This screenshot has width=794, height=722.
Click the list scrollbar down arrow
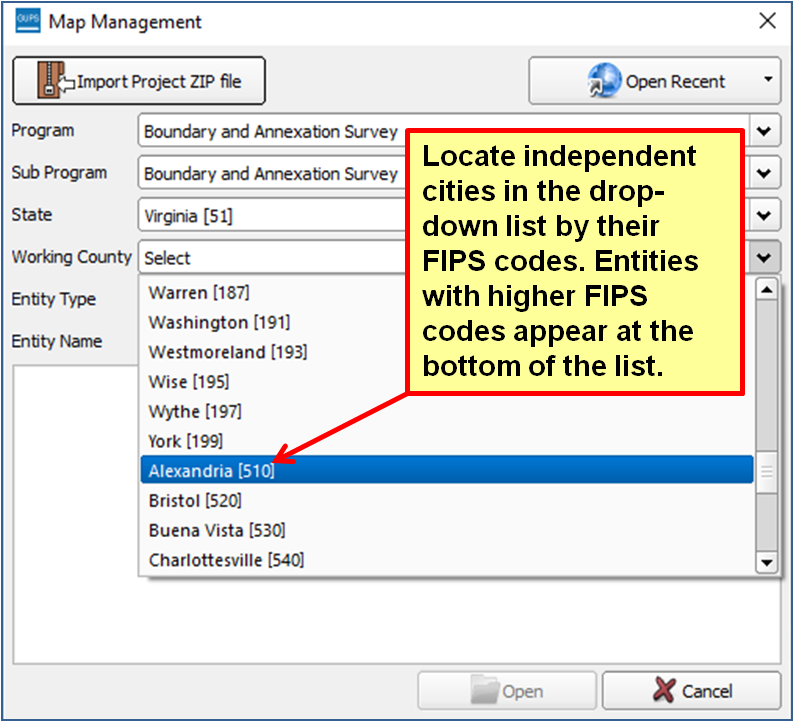pyautogui.click(x=767, y=563)
